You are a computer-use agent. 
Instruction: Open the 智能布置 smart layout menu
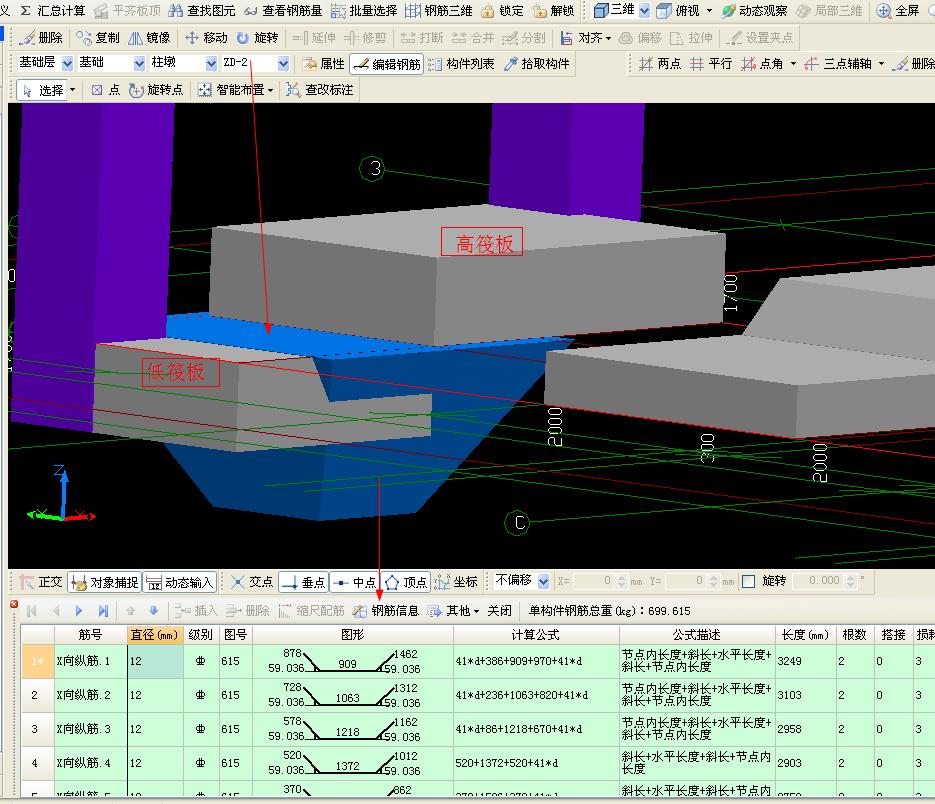(x=236, y=90)
